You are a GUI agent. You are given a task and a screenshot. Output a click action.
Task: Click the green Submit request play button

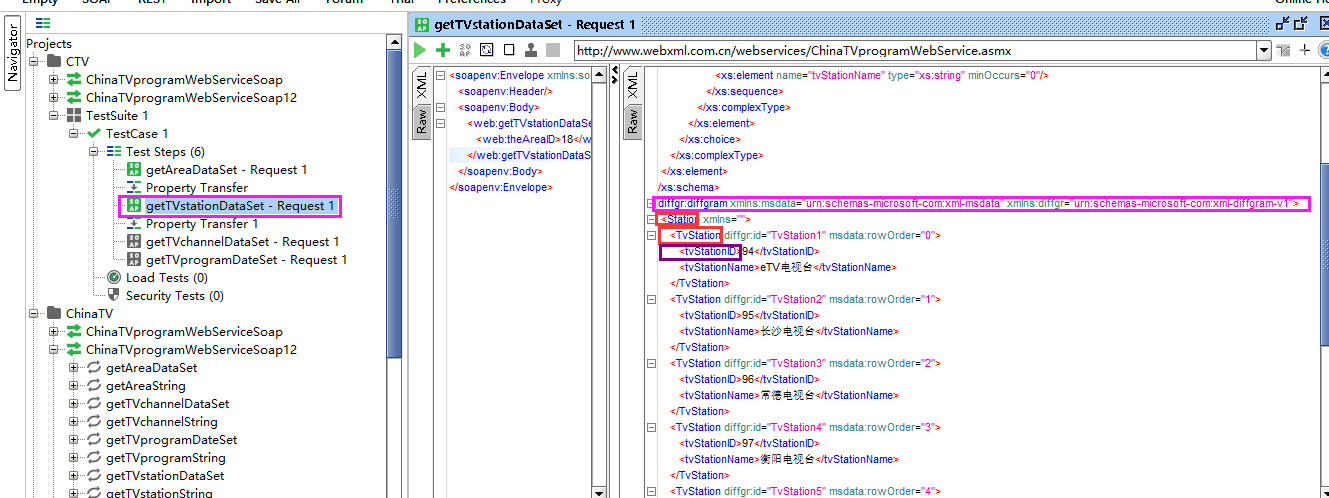pos(420,50)
